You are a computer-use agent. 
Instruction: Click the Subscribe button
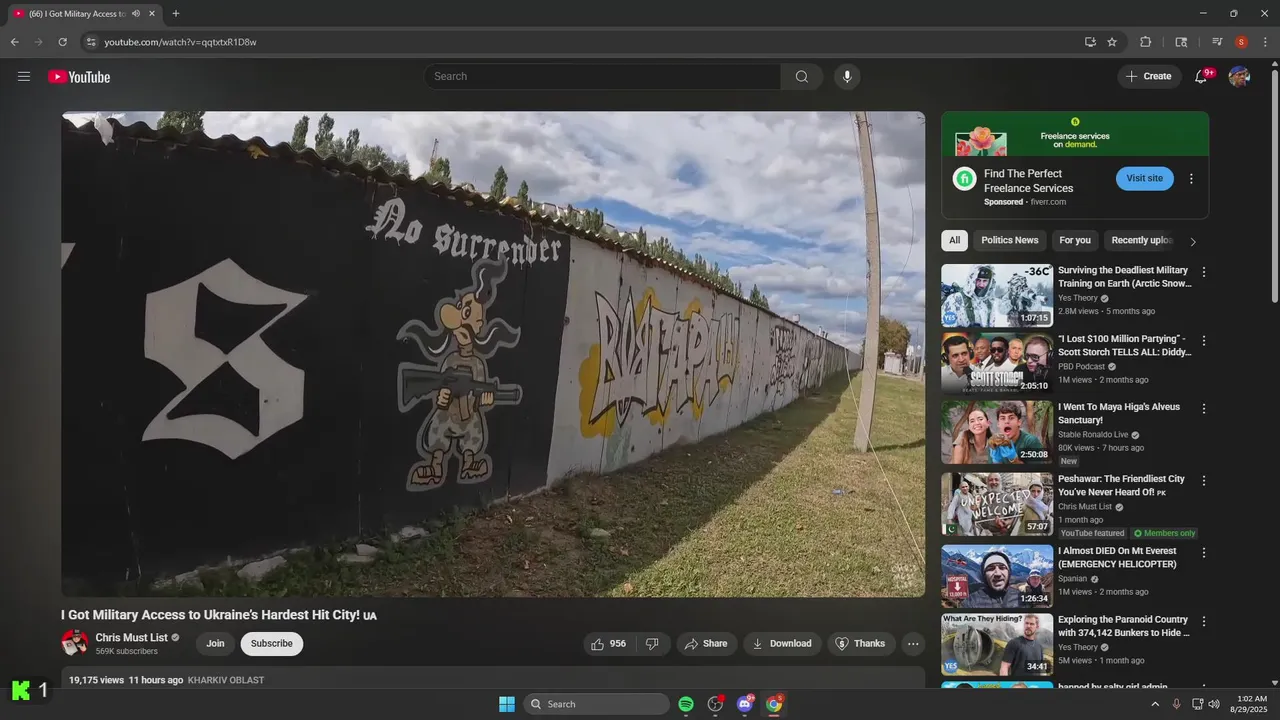[x=272, y=644]
